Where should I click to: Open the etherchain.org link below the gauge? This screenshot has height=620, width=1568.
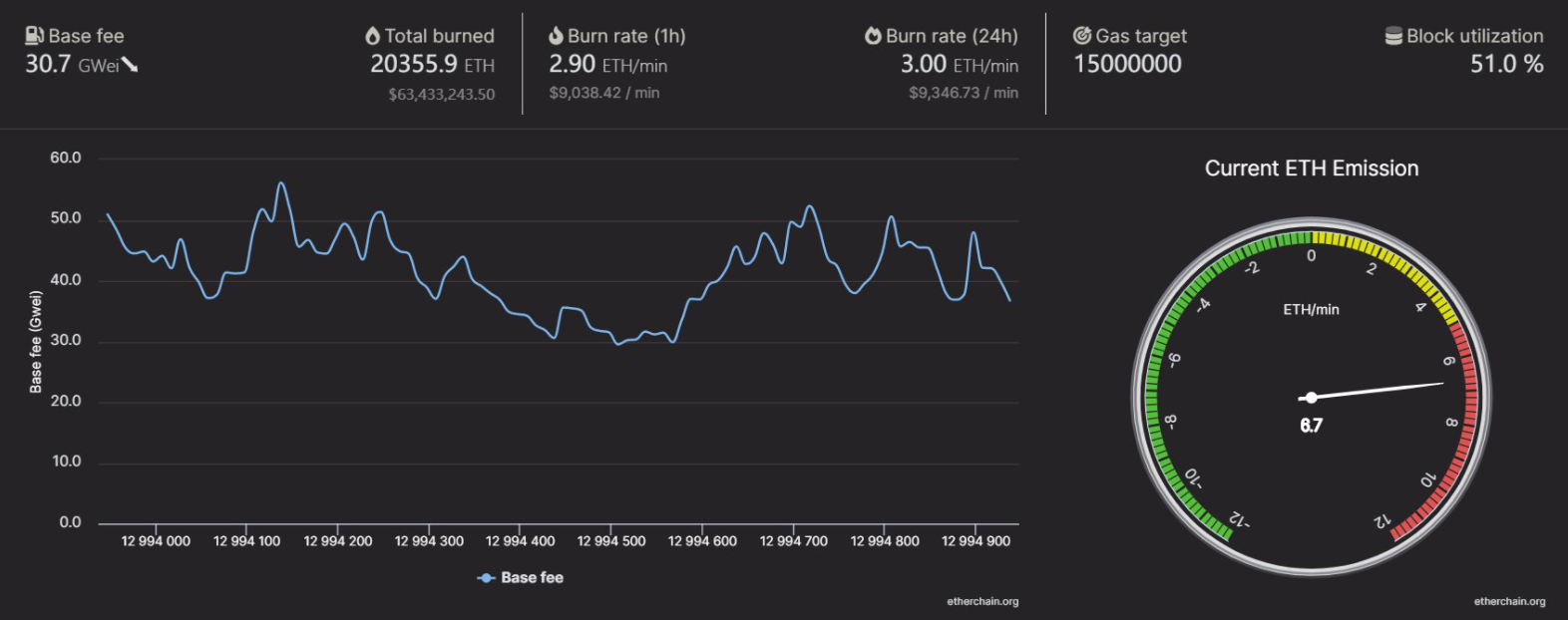pos(1509,601)
